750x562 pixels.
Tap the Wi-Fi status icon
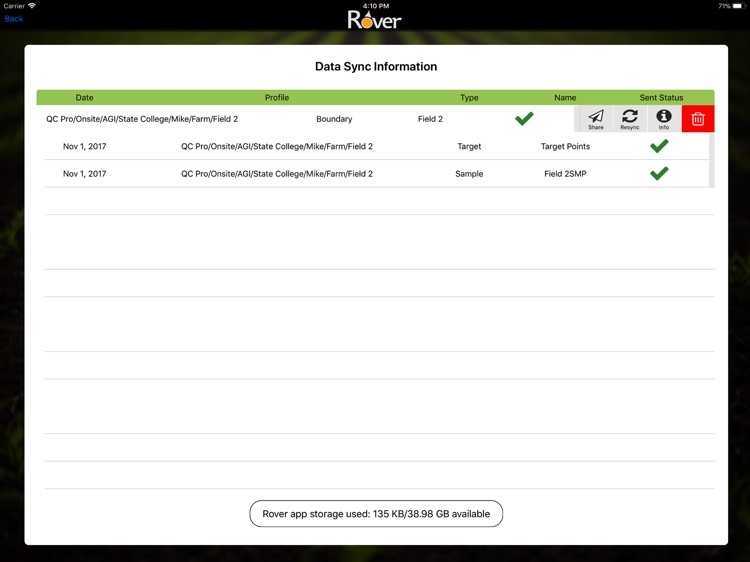click(32, 6)
